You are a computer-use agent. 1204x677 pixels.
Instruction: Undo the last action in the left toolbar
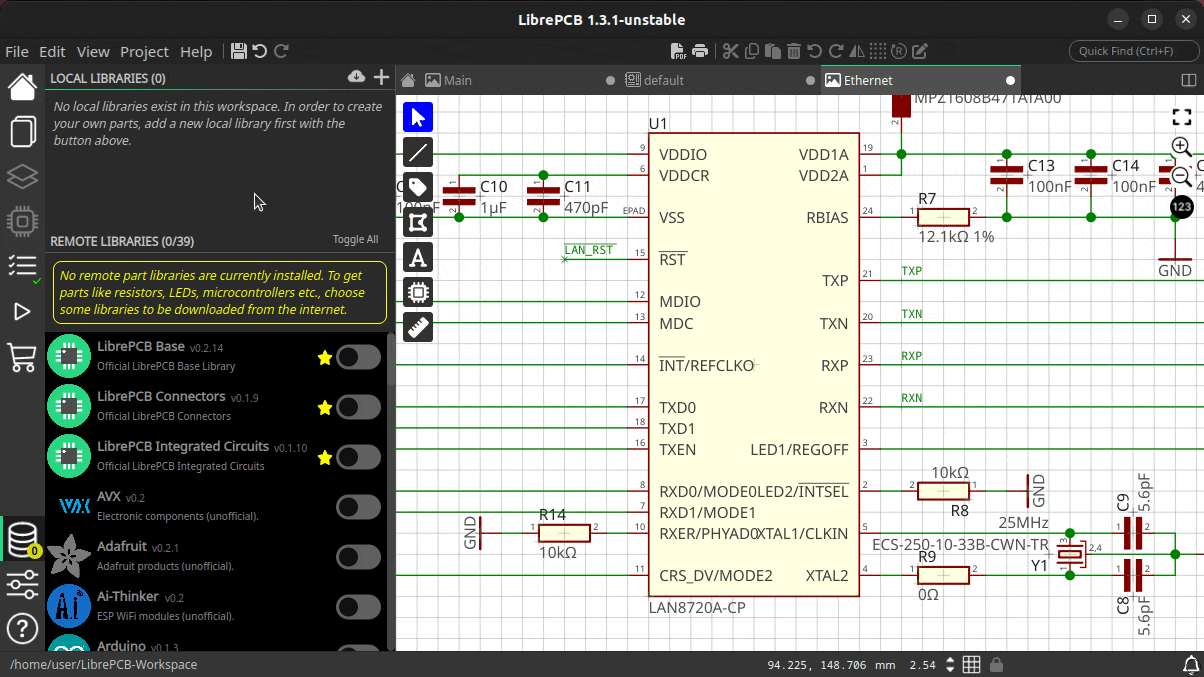260,51
